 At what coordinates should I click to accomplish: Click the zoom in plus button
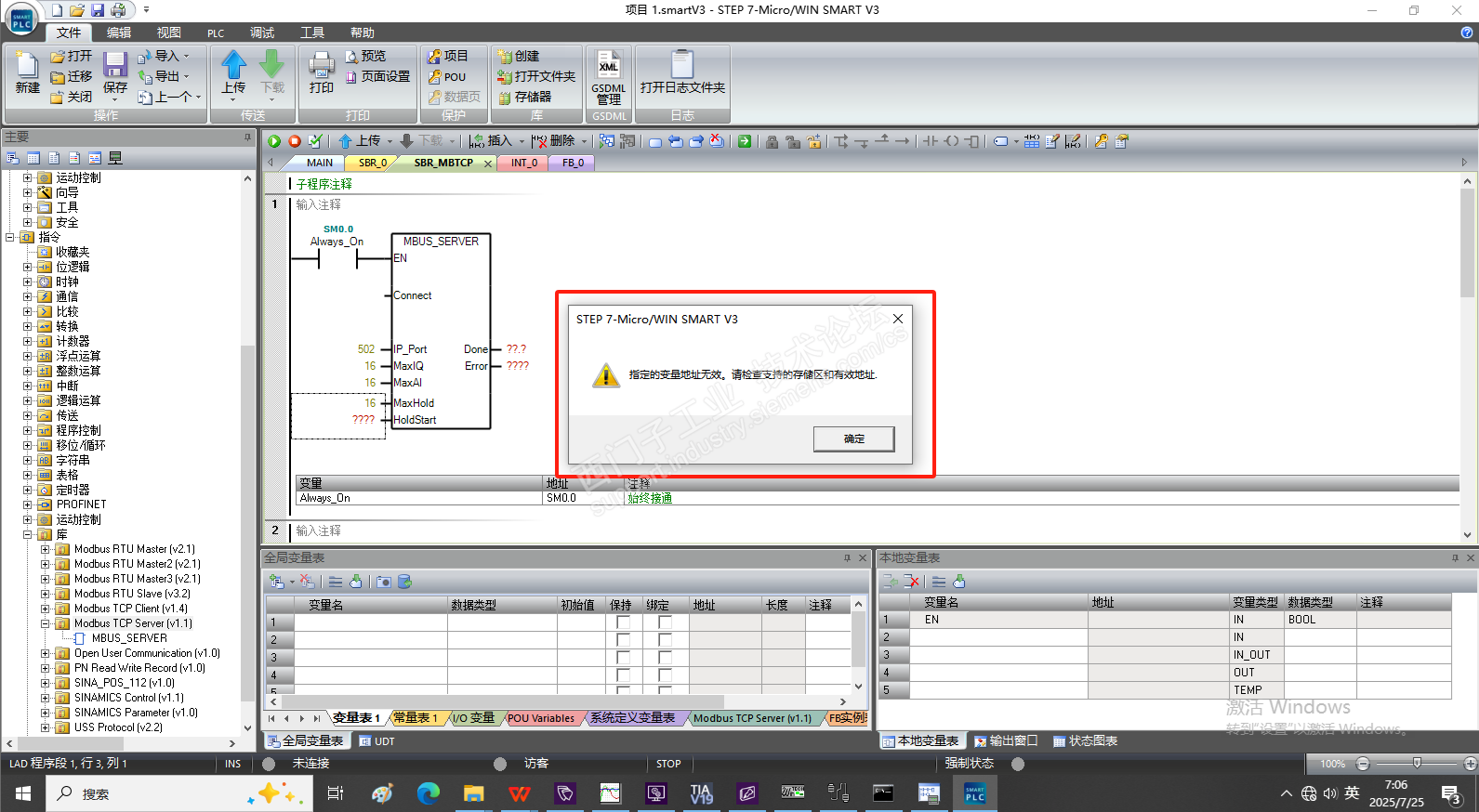click(x=1471, y=763)
